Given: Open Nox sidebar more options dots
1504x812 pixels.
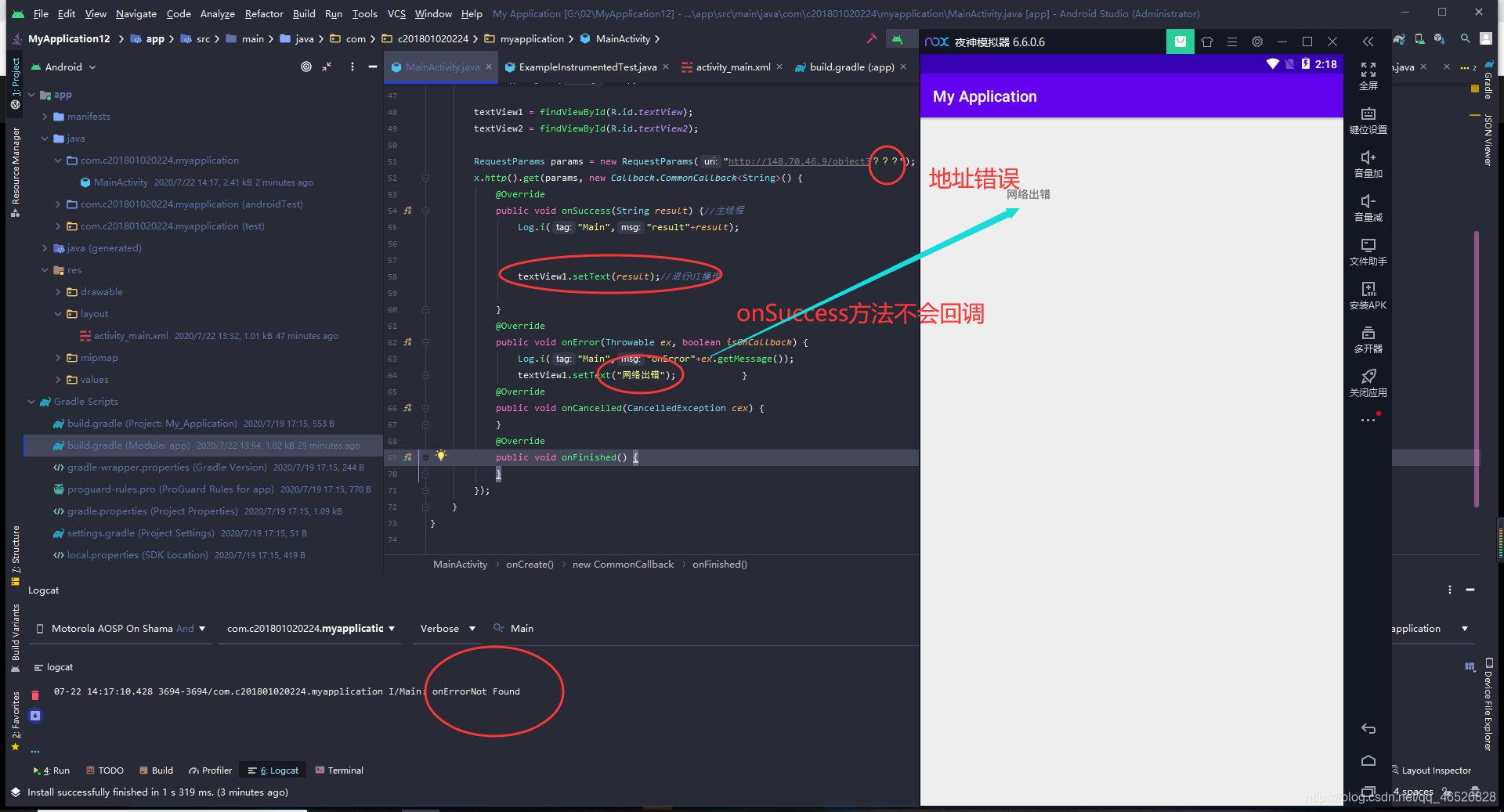Looking at the screenshot, I should pos(1368,420).
